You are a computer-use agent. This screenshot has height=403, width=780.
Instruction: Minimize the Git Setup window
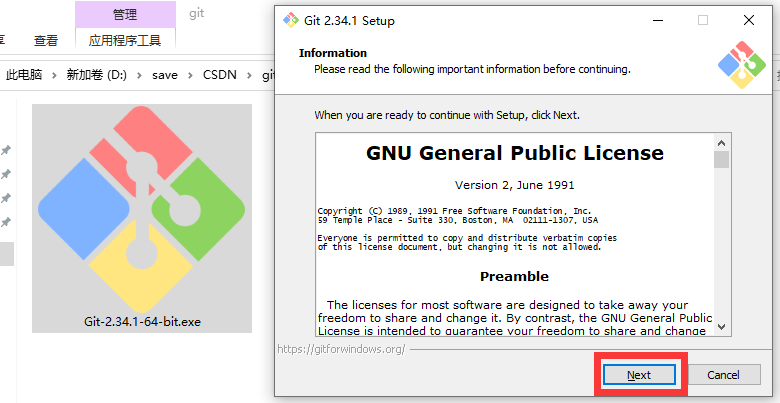(x=658, y=20)
